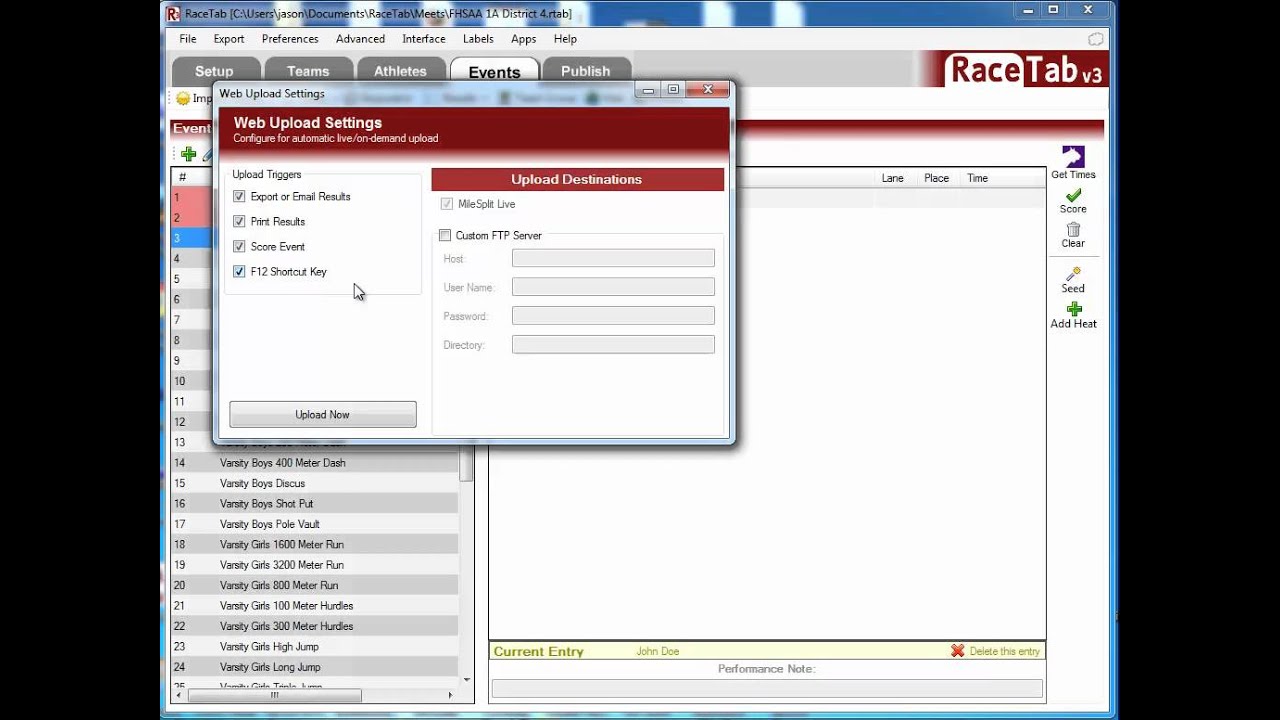The height and width of the screenshot is (720, 1280).
Task: Click the green add event plus icon
Action: [x=188, y=154]
